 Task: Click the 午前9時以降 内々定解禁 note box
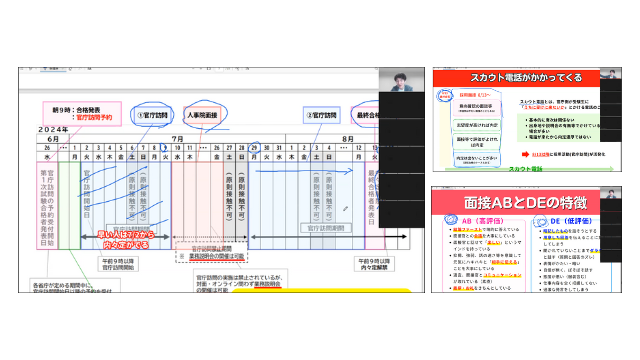[x=374, y=264]
